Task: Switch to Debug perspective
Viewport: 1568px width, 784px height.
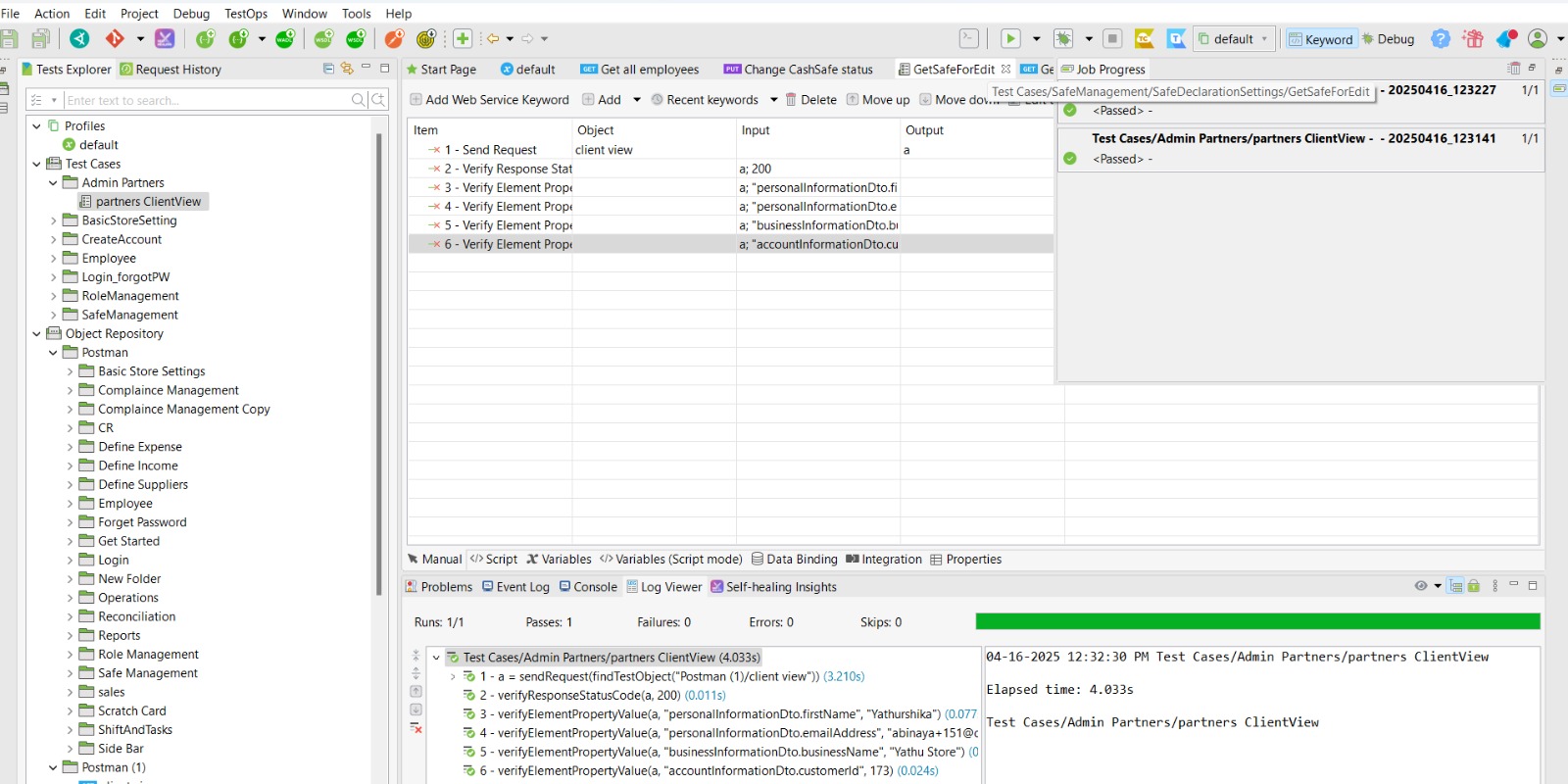Action: click(1388, 39)
